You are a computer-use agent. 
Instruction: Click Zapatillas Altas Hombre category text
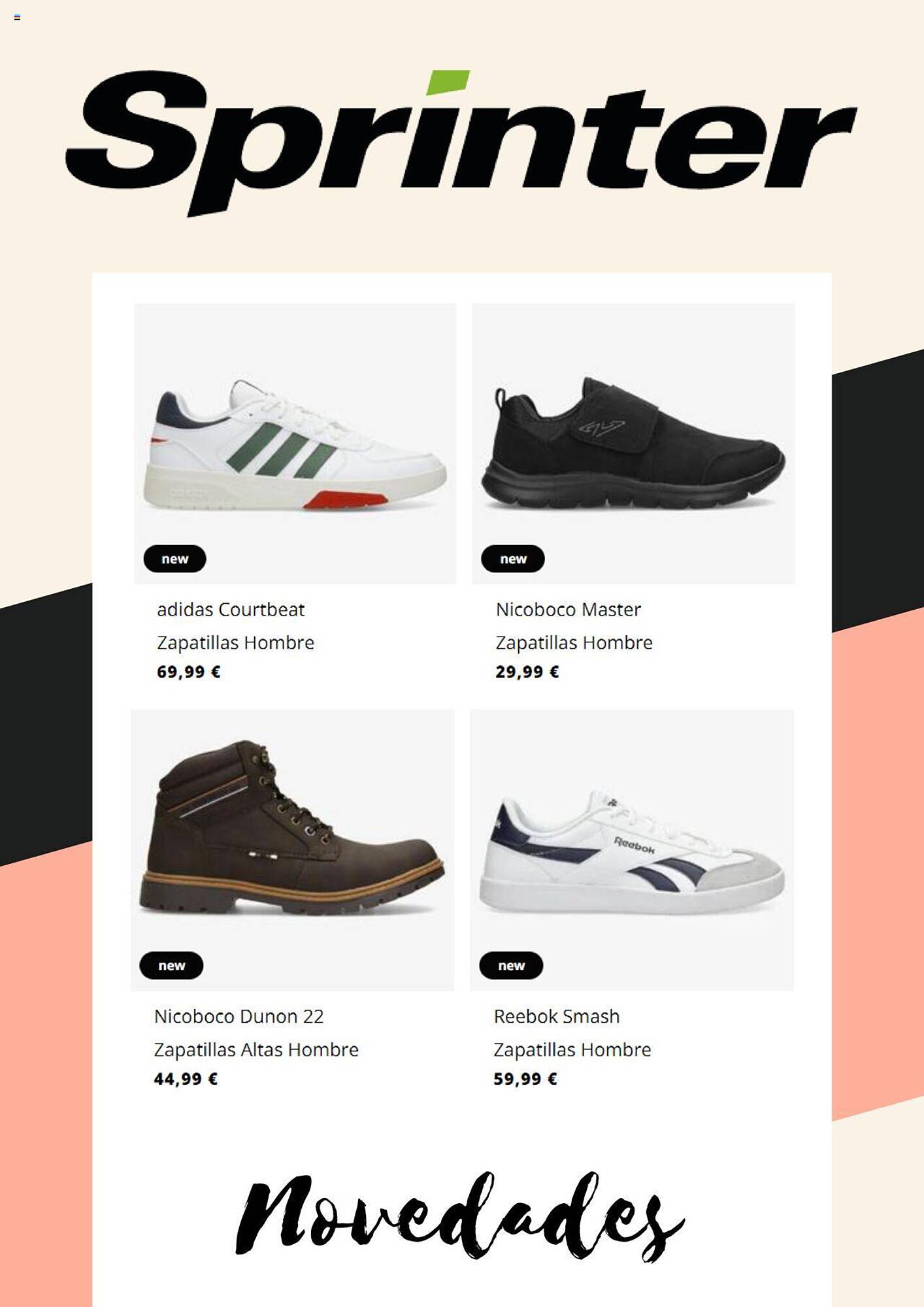coord(256,1050)
